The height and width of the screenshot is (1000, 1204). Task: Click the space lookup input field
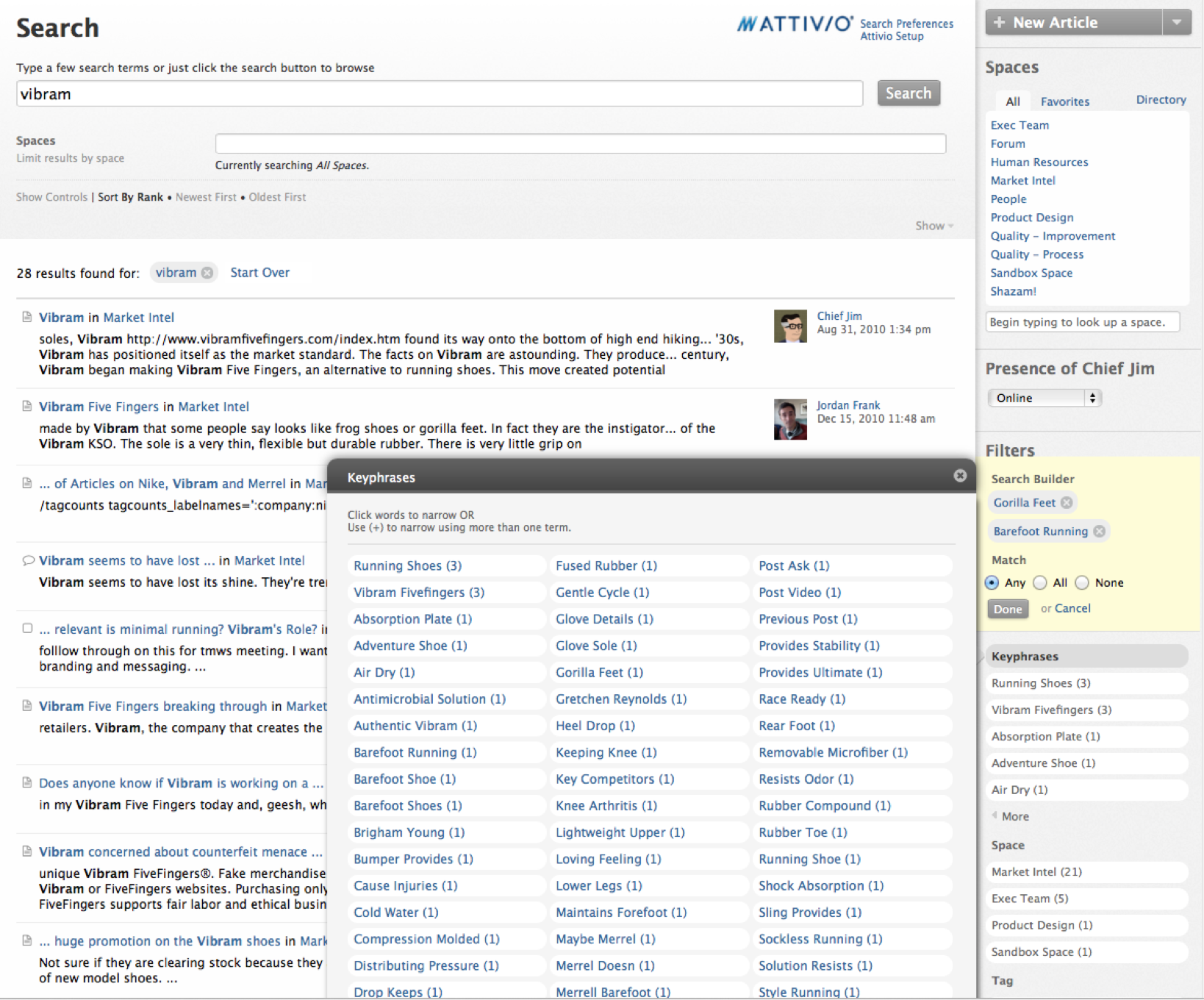point(1082,322)
